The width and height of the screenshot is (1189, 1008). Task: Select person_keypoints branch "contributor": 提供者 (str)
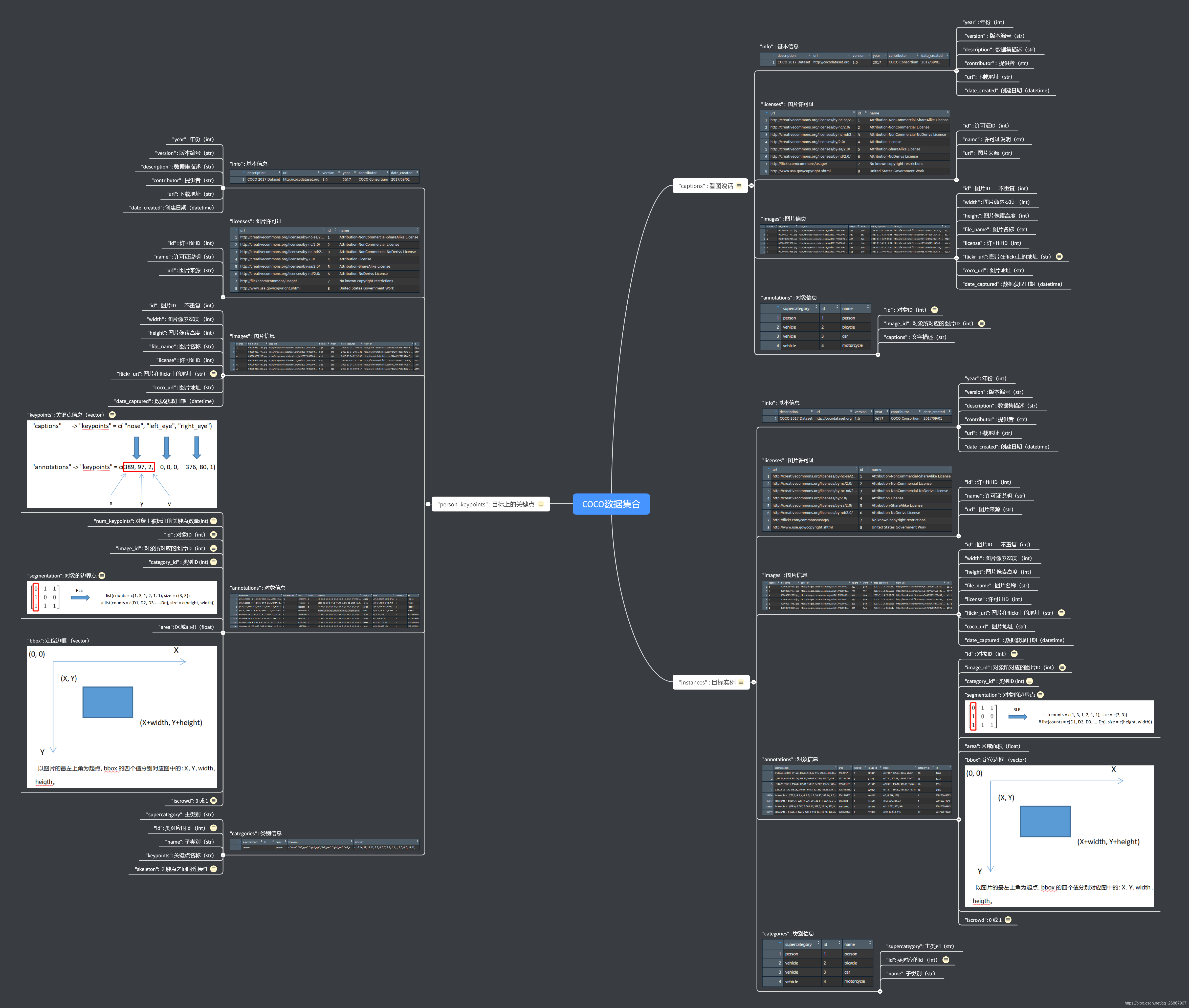(x=183, y=180)
